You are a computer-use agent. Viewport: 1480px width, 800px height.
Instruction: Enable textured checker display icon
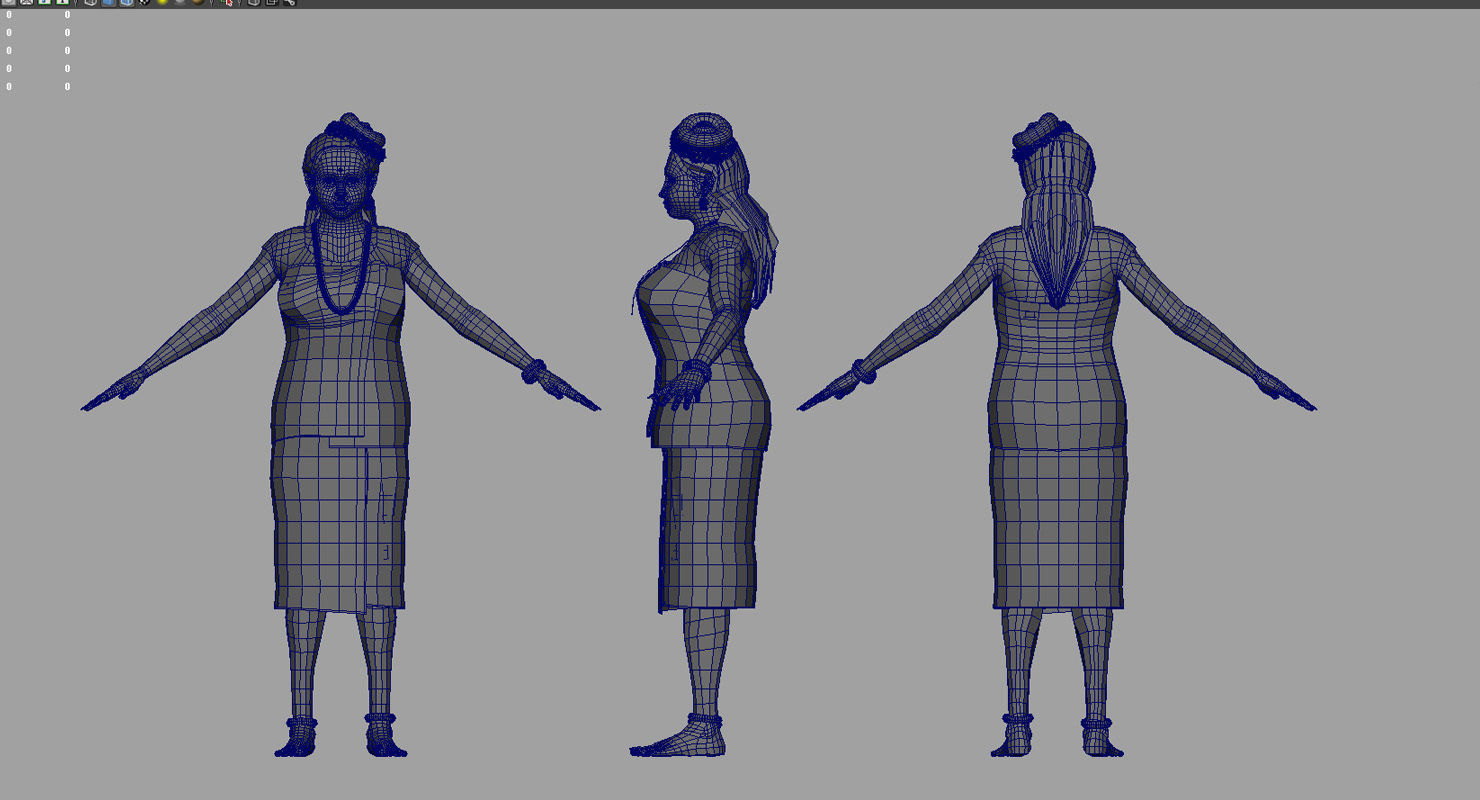[x=144, y=3]
